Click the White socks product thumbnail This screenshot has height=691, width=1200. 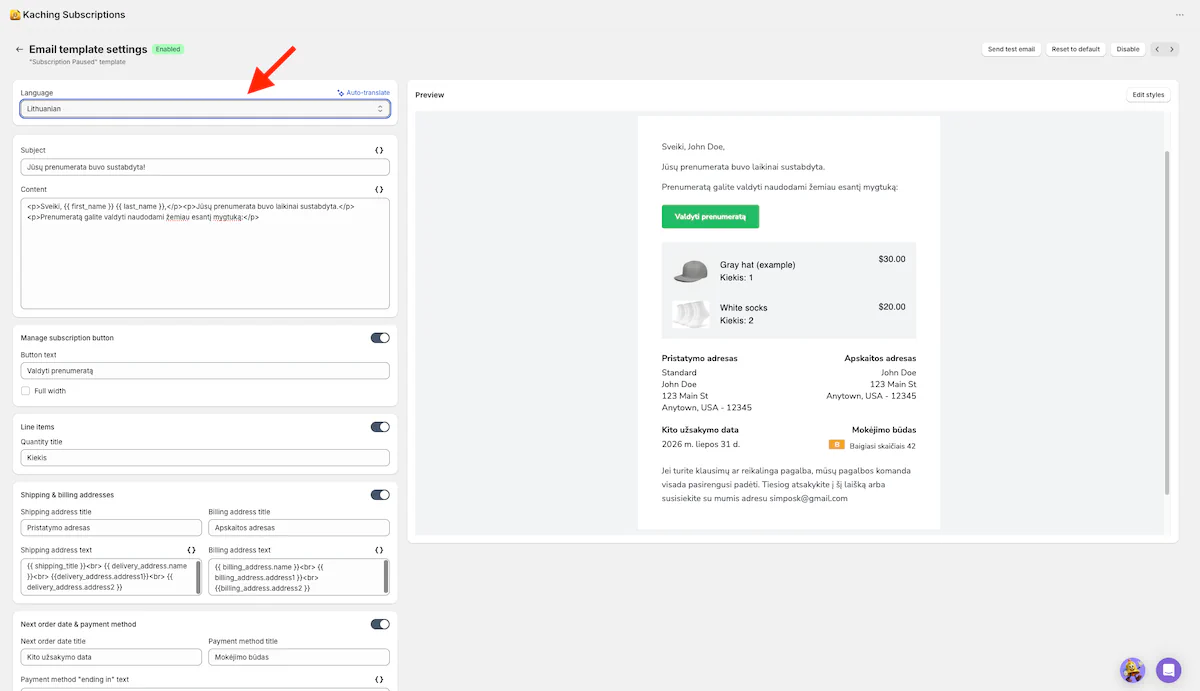point(691,313)
